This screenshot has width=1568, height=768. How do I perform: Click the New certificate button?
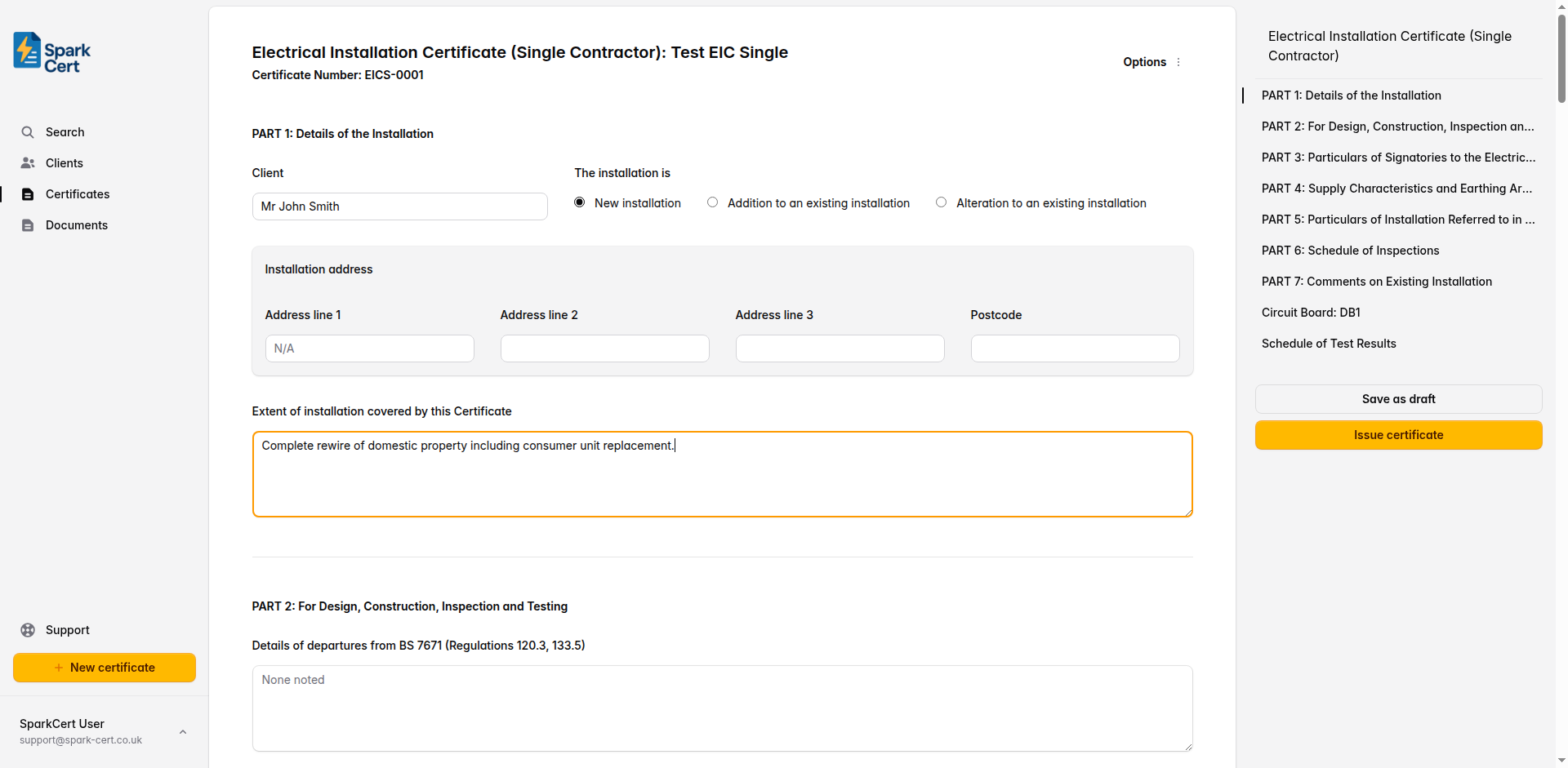(x=104, y=667)
